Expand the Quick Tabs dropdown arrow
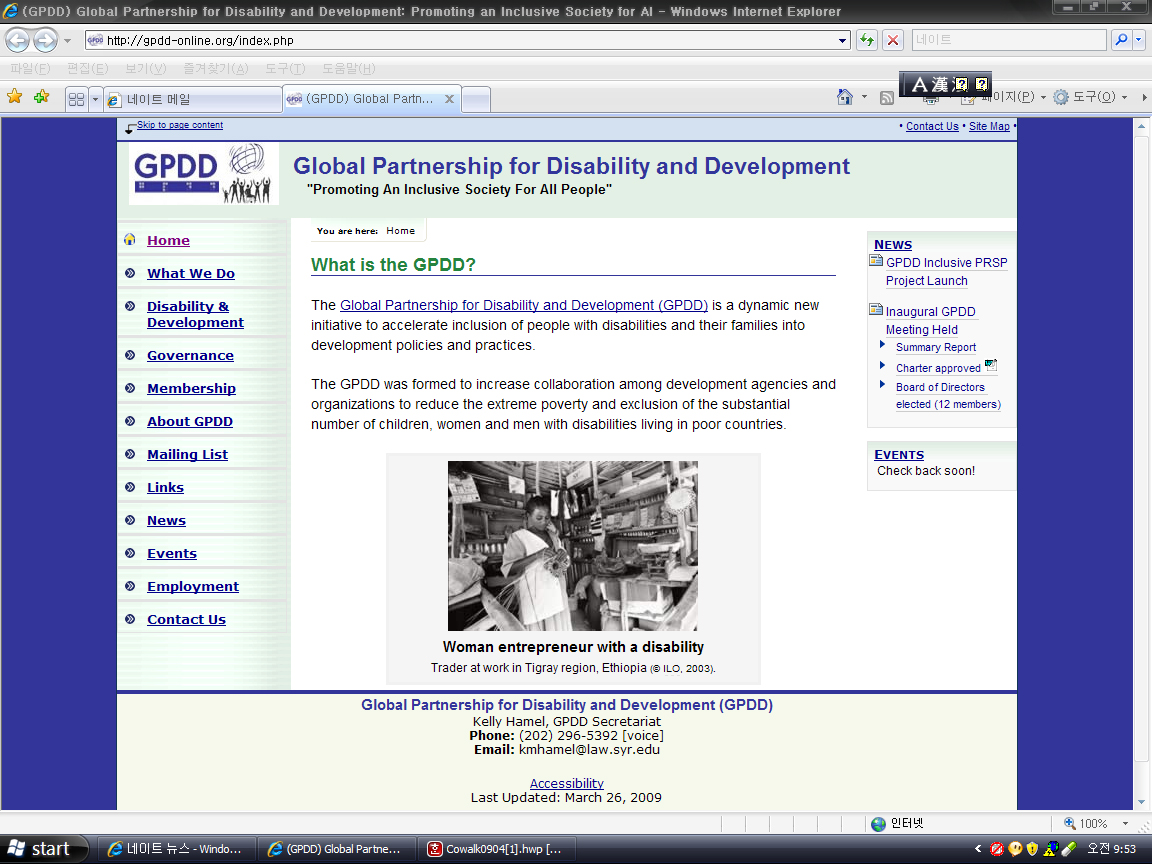Screen dimensions: 1152x864 95,99
